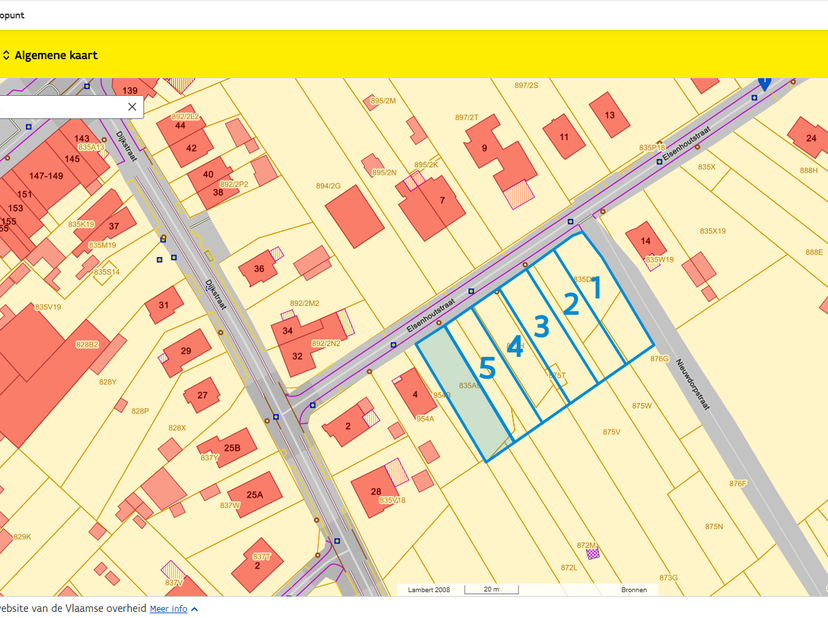Click building 25A
This screenshot has height=618, width=828.
pyautogui.click(x=255, y=495)
